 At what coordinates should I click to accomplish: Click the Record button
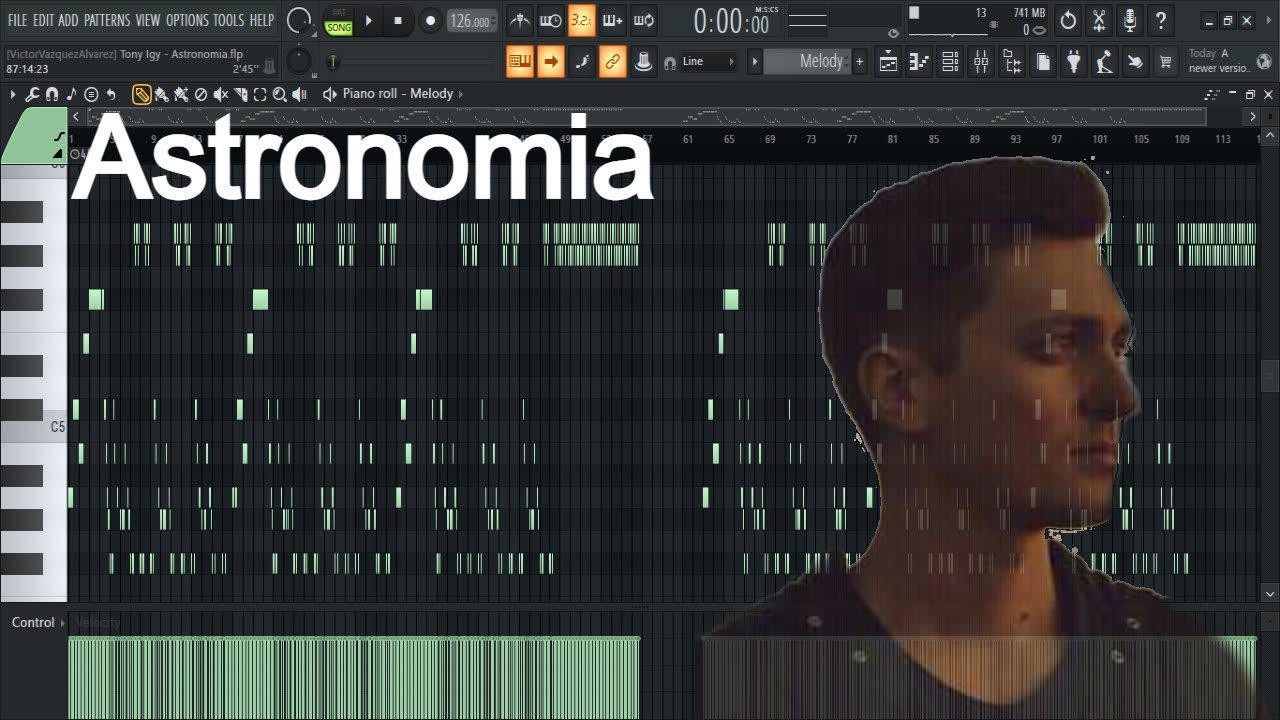[x=430, y=20]
